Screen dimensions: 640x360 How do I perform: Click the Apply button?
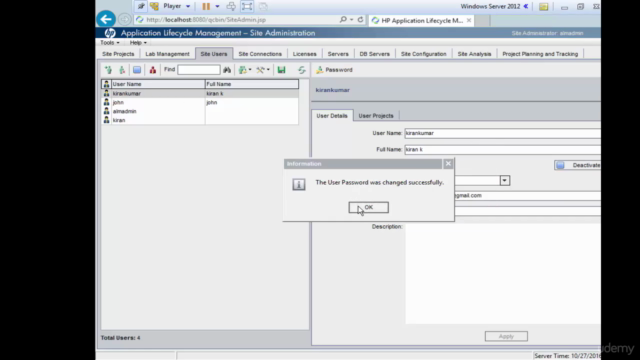coord(506,336)
